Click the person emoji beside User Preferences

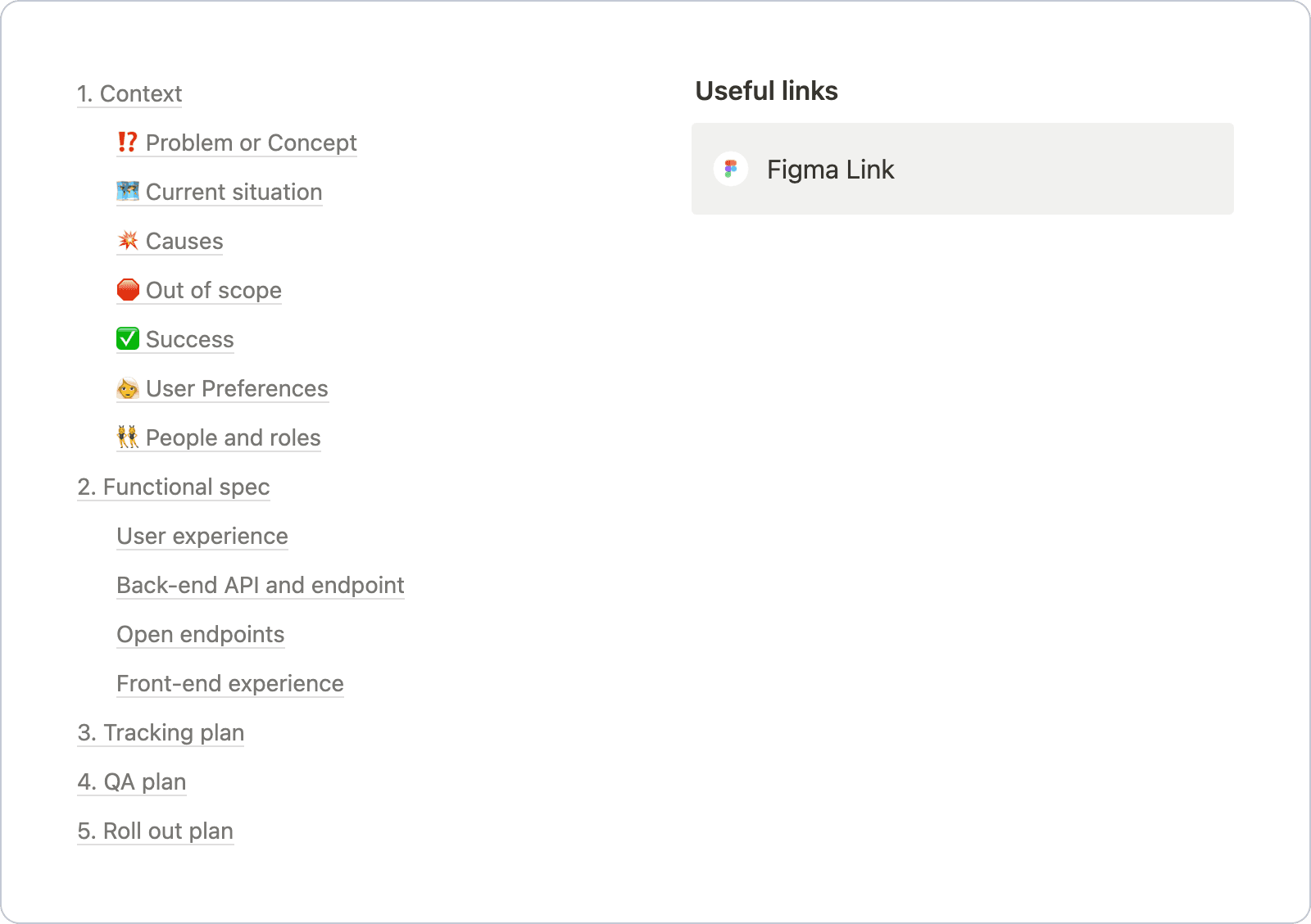pyautogui.click(x=128, y=388)
